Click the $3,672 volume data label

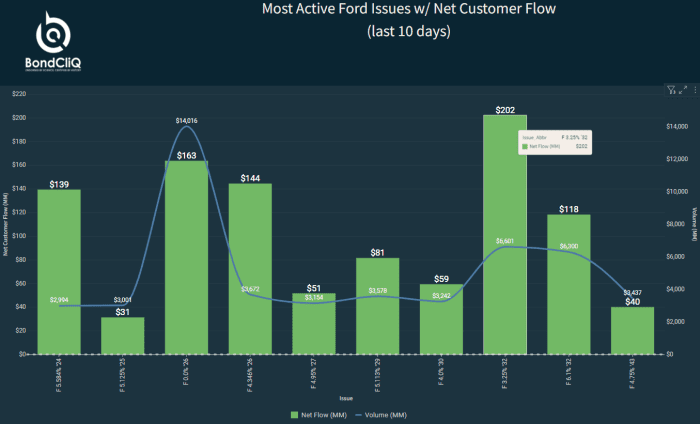(x=250, y=289)
